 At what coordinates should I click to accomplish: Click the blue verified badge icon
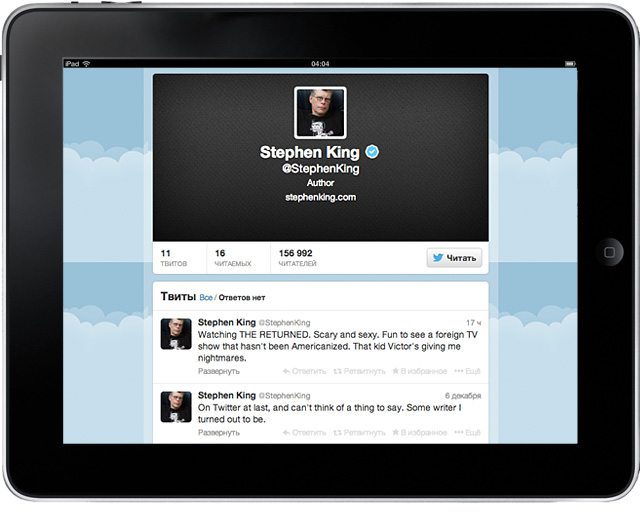(372, 152)
